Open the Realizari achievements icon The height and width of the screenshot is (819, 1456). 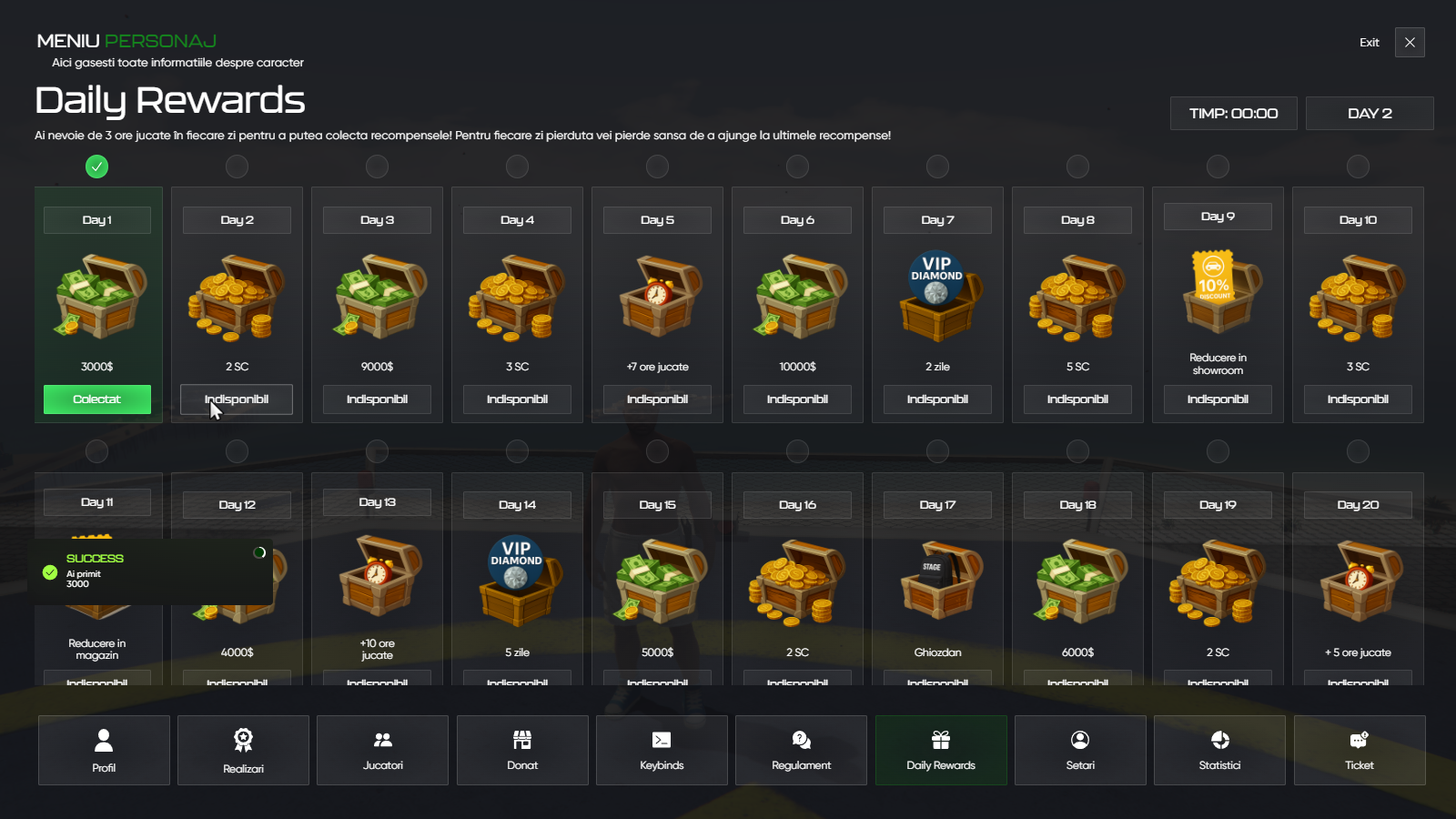(x=243, y=740)
